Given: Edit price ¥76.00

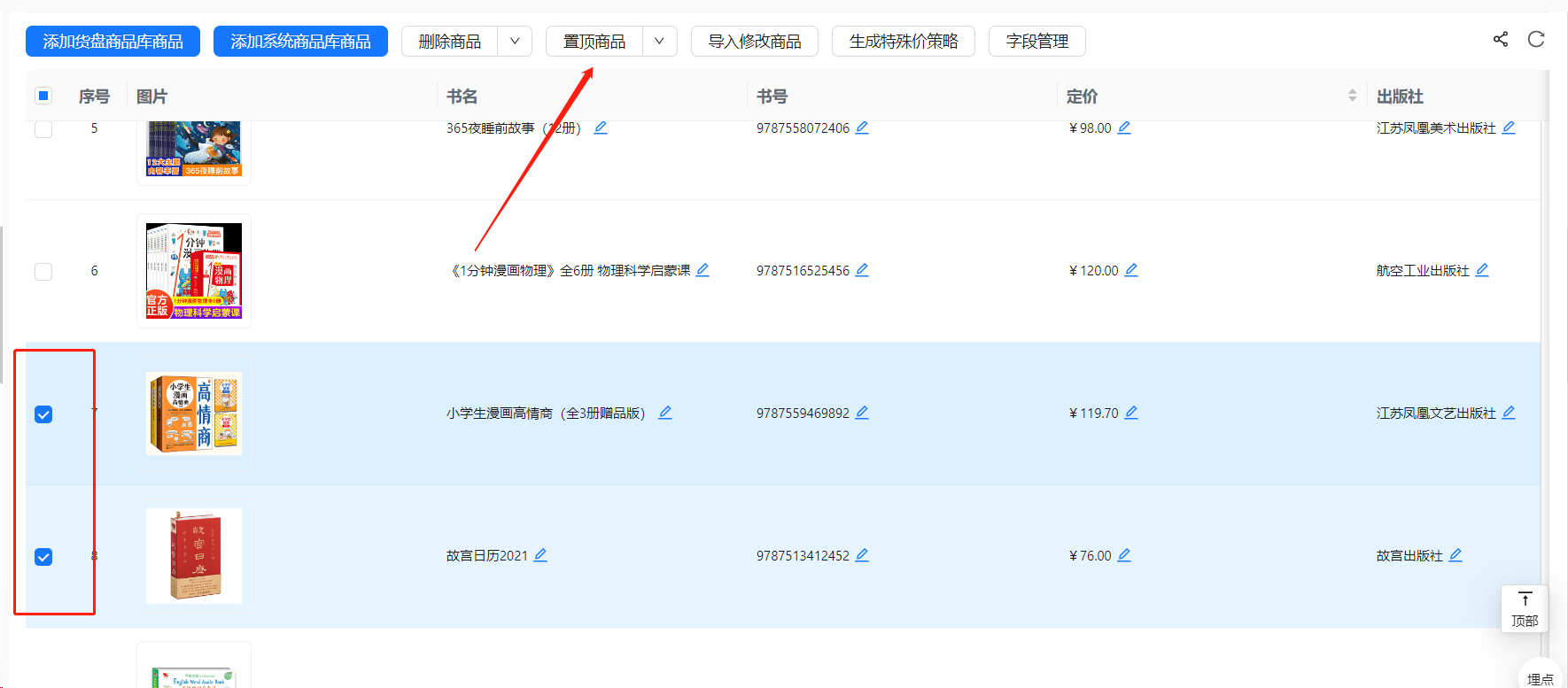Looking at the screenshot, I should point(1124,555).
